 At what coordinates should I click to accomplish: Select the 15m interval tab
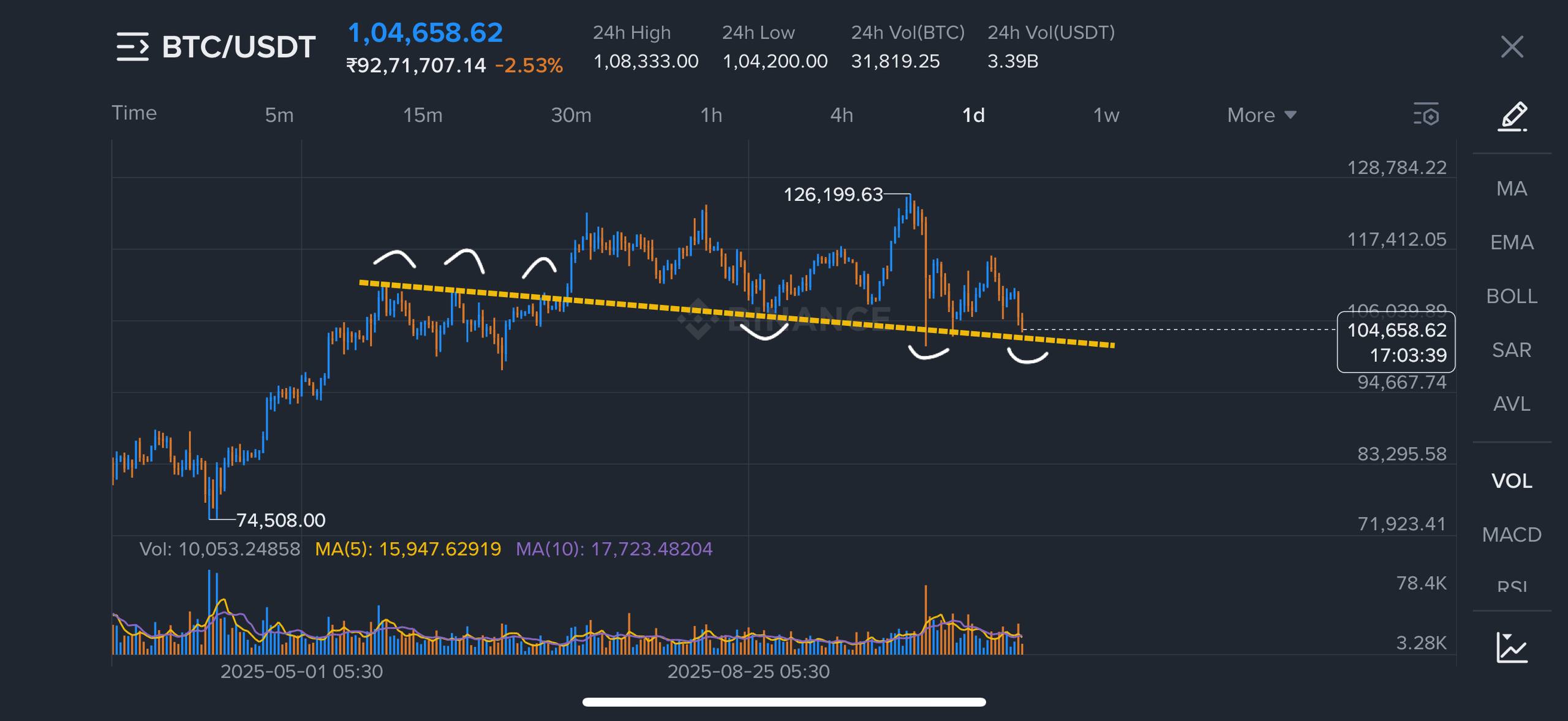point(423,115)
